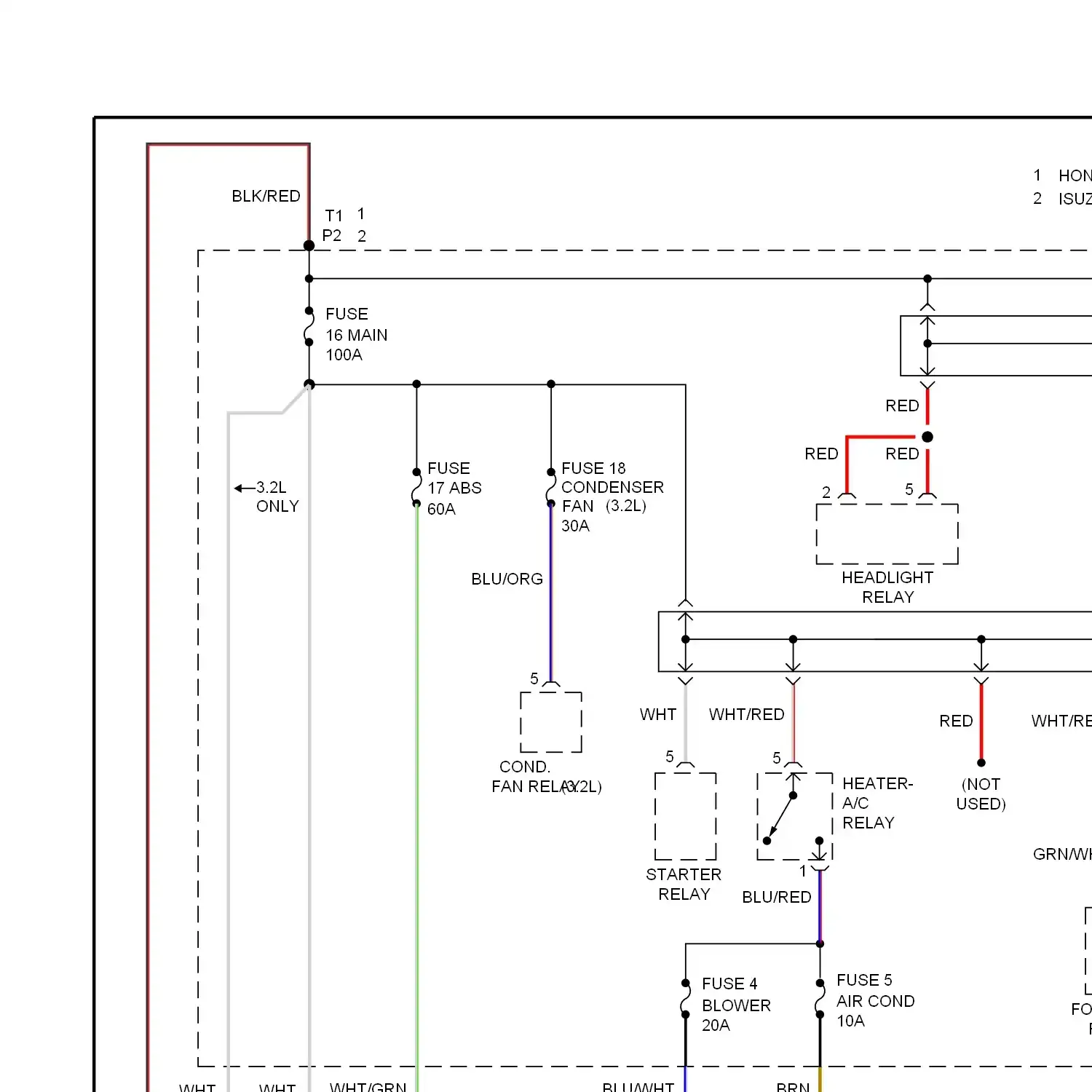
Task: Select the WHT label above Starter Relay
Action: (x=658, y=714)
